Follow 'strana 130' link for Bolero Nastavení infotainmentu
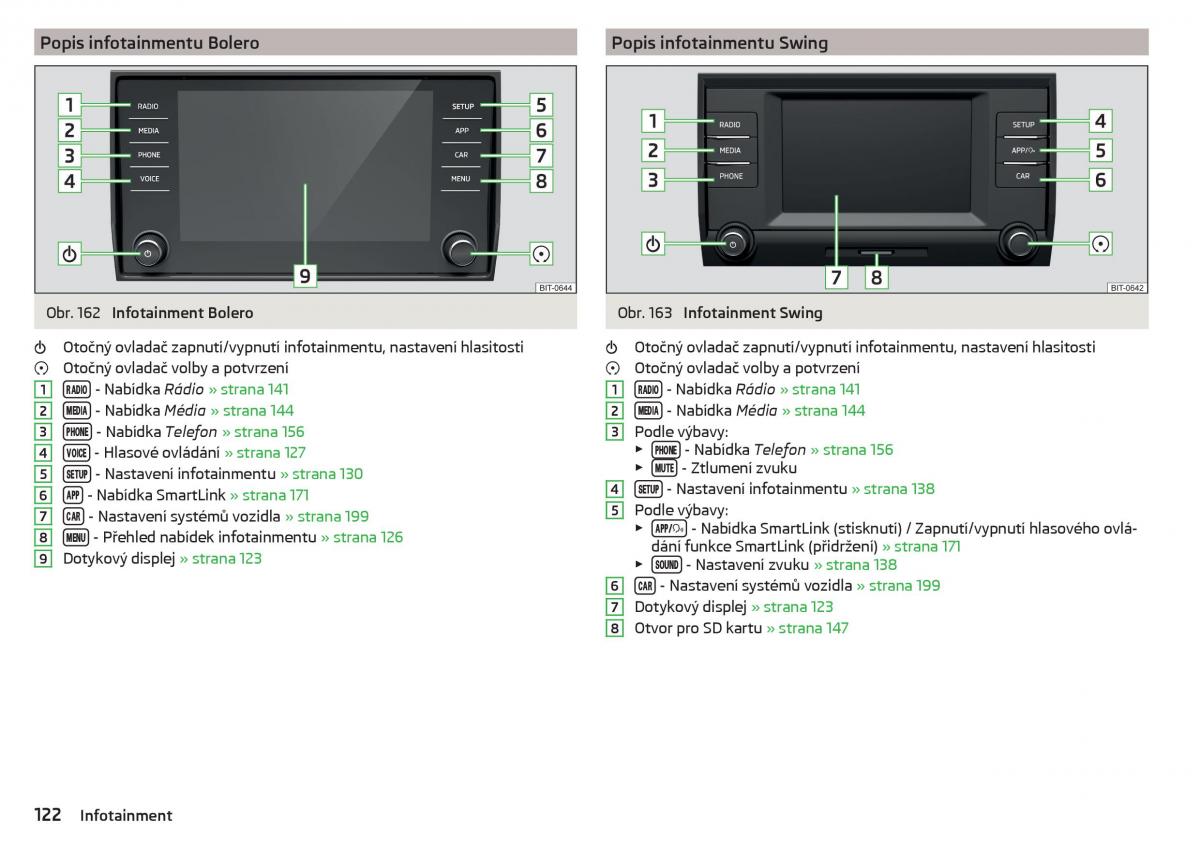 [321, 474]
